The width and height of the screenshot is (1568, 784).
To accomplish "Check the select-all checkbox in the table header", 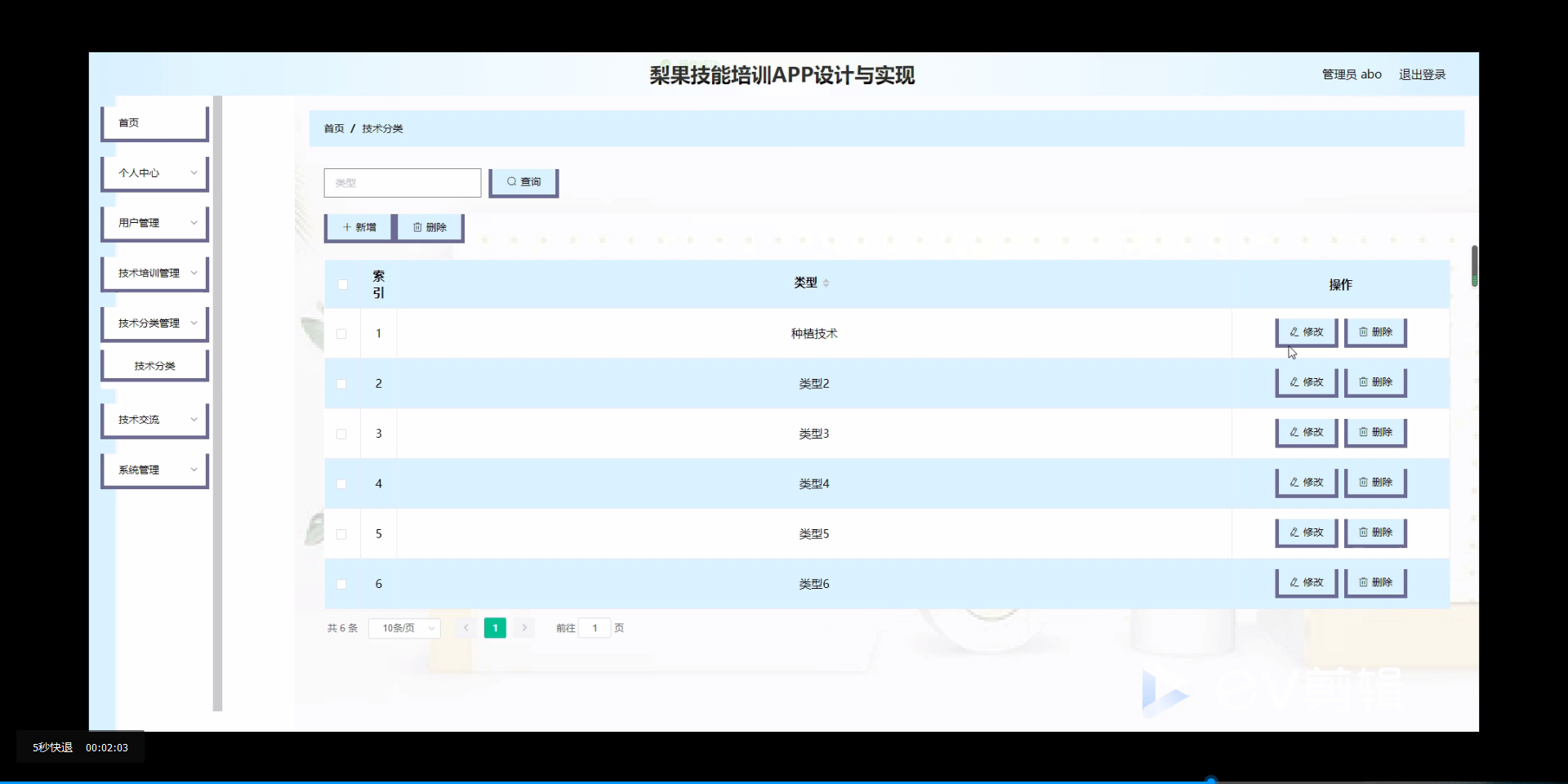I will pyautogui.click(x=342, y=284).
